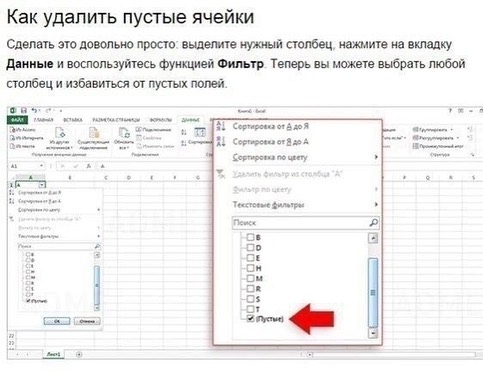The height and width of the screenshot is (386, 483).
Task: Open the ФАЙЛ tab
Action: tap(17, 120)
